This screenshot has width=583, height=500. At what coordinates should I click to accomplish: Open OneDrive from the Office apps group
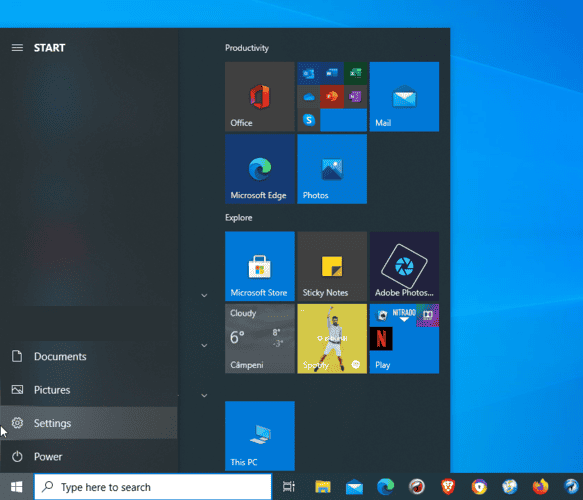pos(308,97)
